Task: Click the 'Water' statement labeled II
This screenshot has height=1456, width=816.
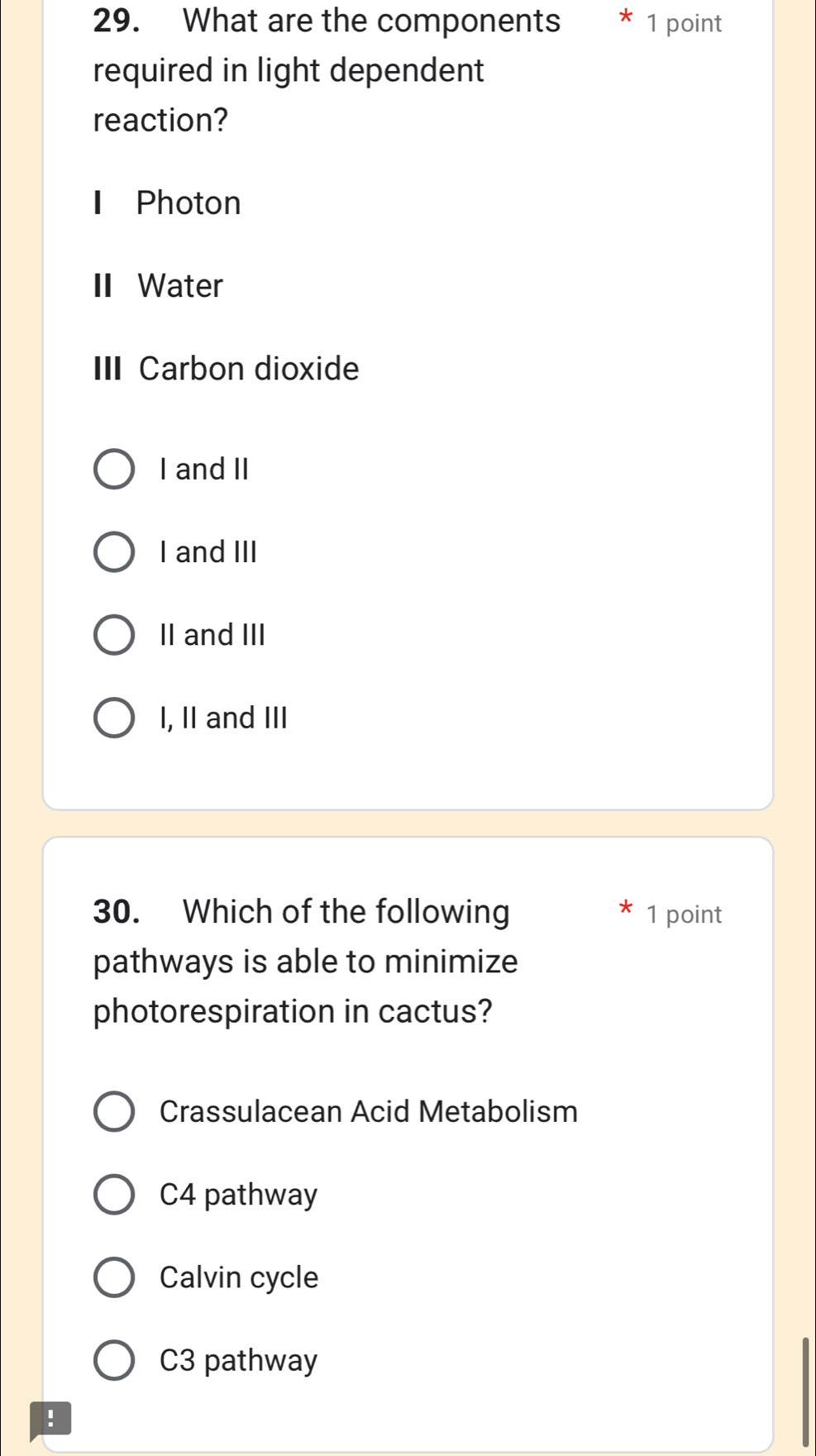Action: click(x=157, y=285)
